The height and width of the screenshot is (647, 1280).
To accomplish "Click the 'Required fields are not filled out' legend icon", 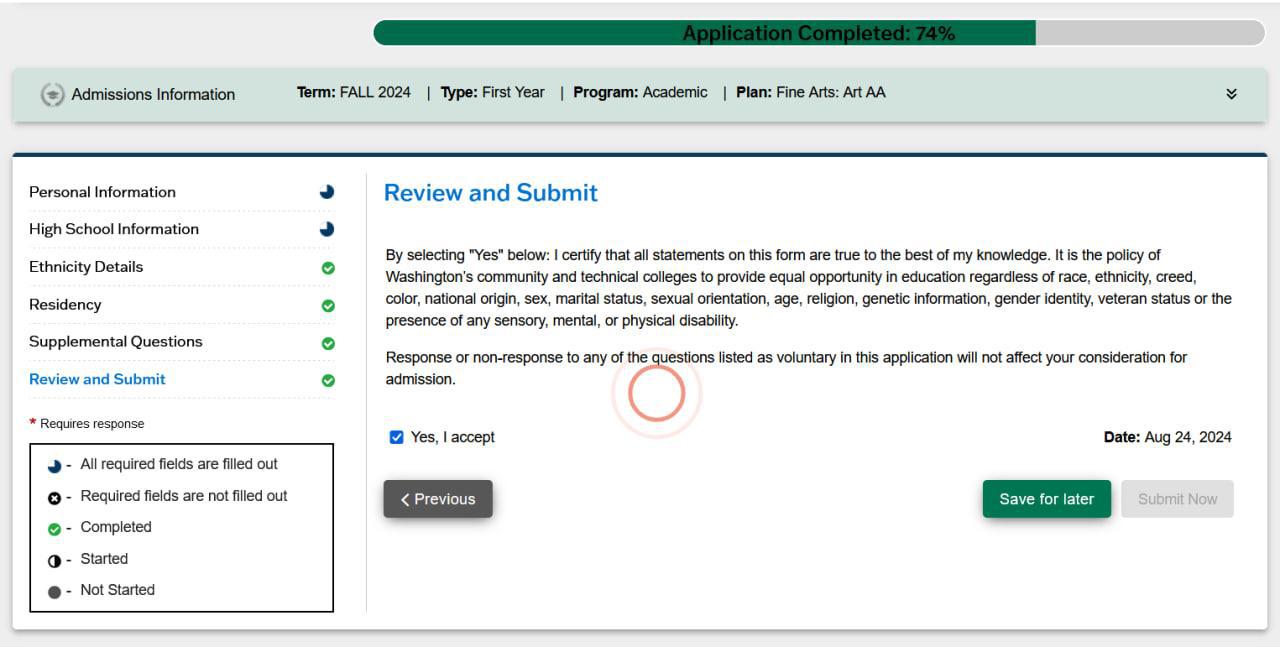I will [54, 497].
